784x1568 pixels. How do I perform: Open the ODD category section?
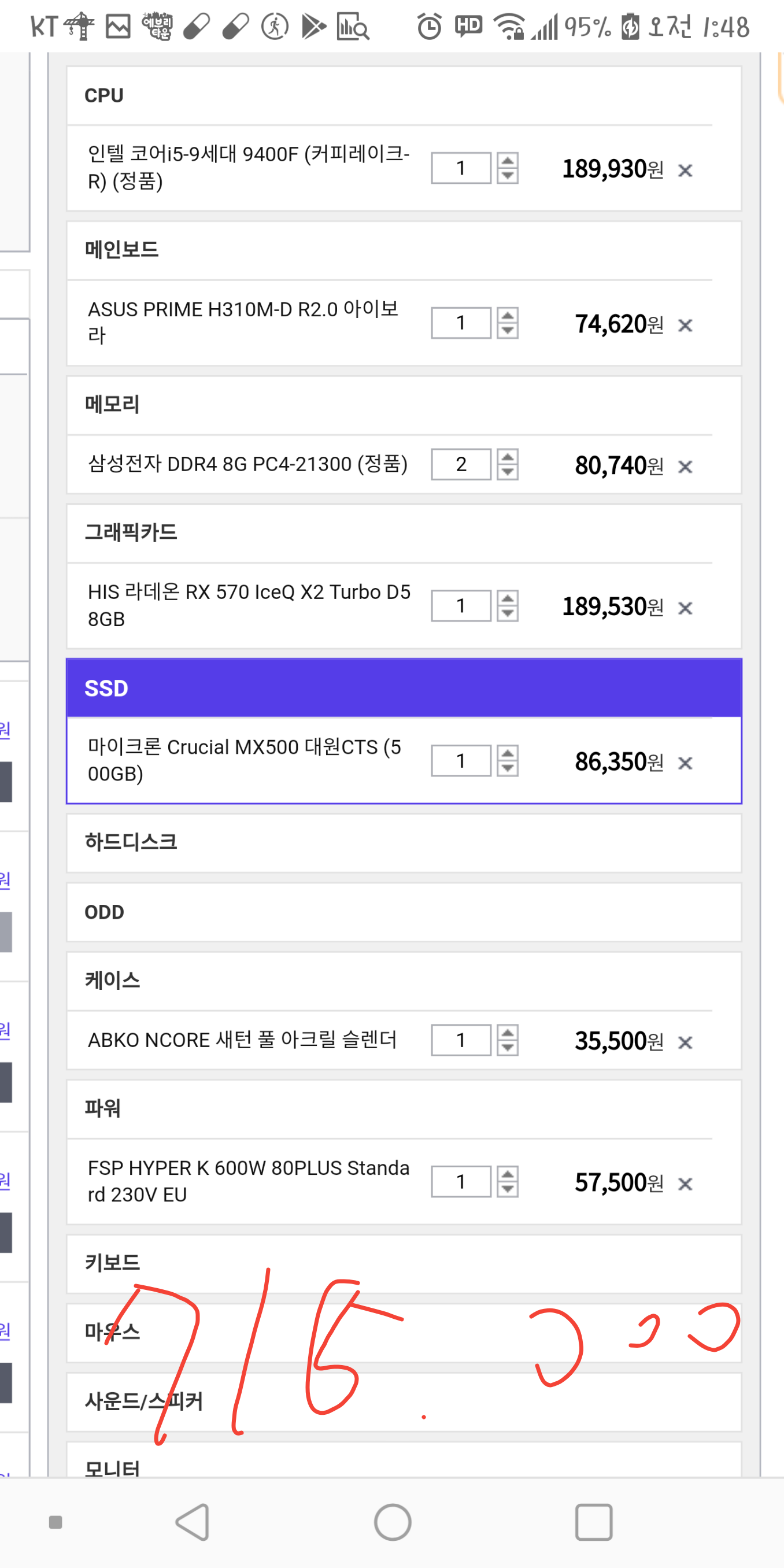[404, 912]
